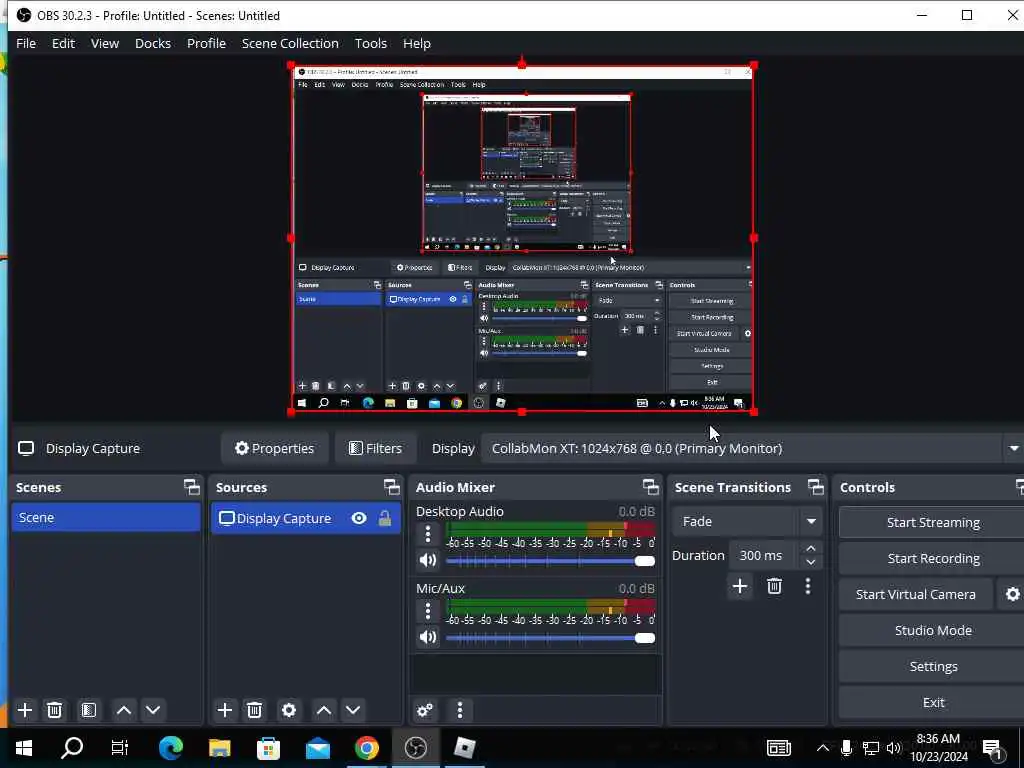Open Mic/Aux three-dot options
Screen dimensions: 1024x768
(x=428, y=611)
